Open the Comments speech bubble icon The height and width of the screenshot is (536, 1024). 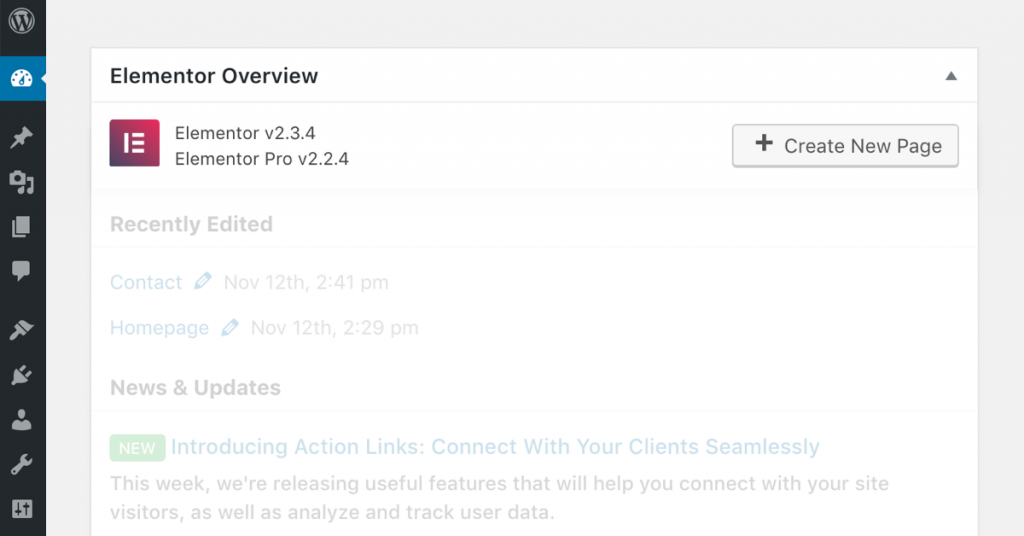tap(21, 271)
